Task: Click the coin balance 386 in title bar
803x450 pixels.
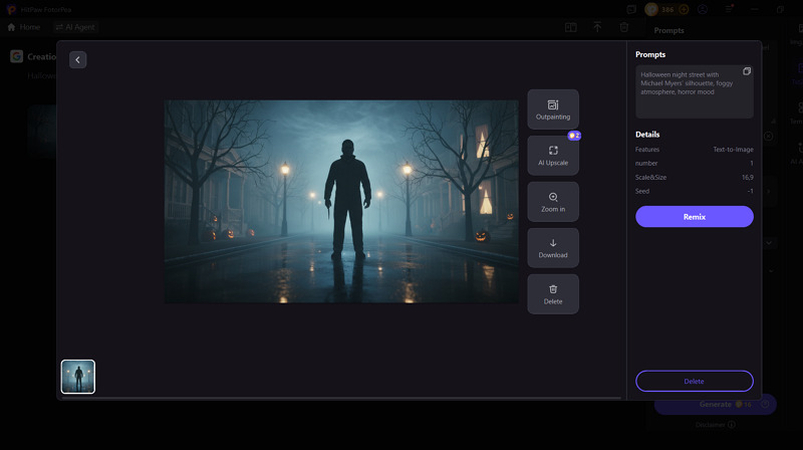Action: [x=667, y=9]
